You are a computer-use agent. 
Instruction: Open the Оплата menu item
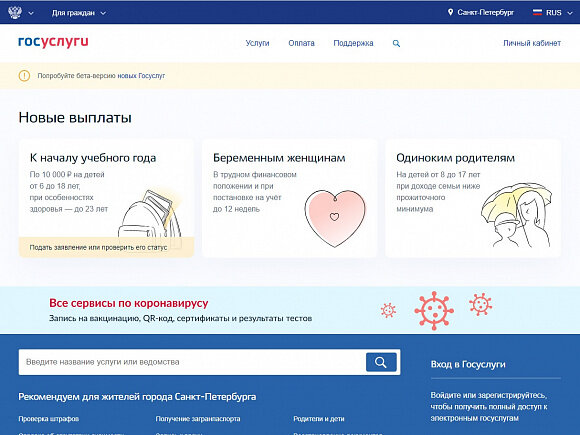pyautogui.click(x=301, y=43)
